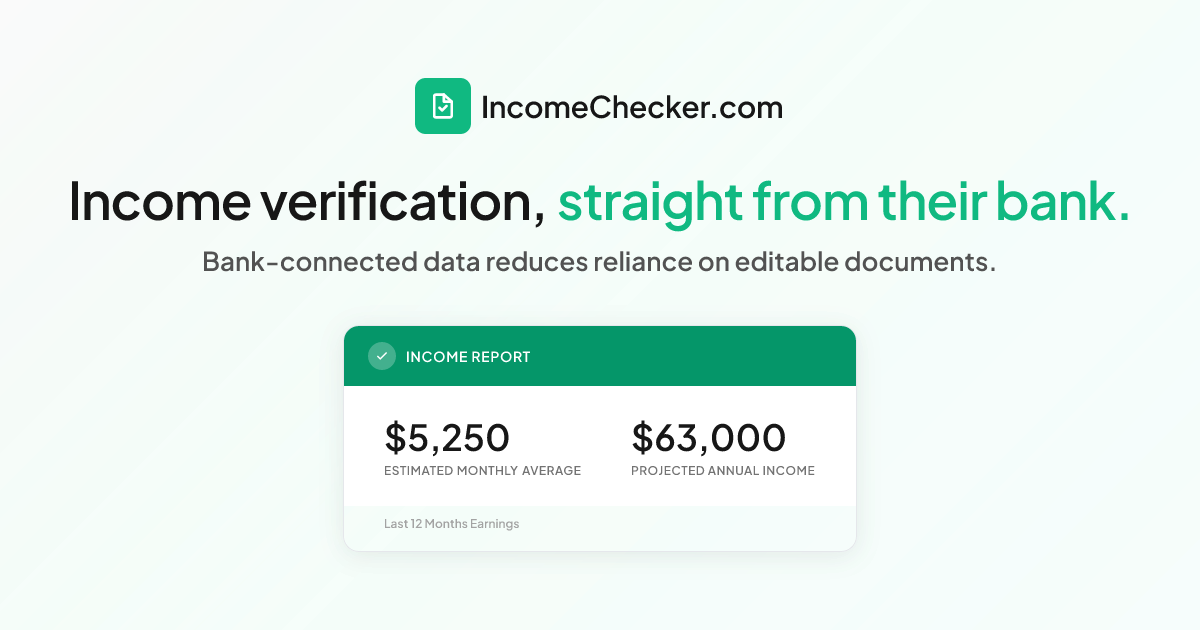Click the white gap between the two income amounts
The height and width of the screenshot is (630, 1200).
pos(570,440)
